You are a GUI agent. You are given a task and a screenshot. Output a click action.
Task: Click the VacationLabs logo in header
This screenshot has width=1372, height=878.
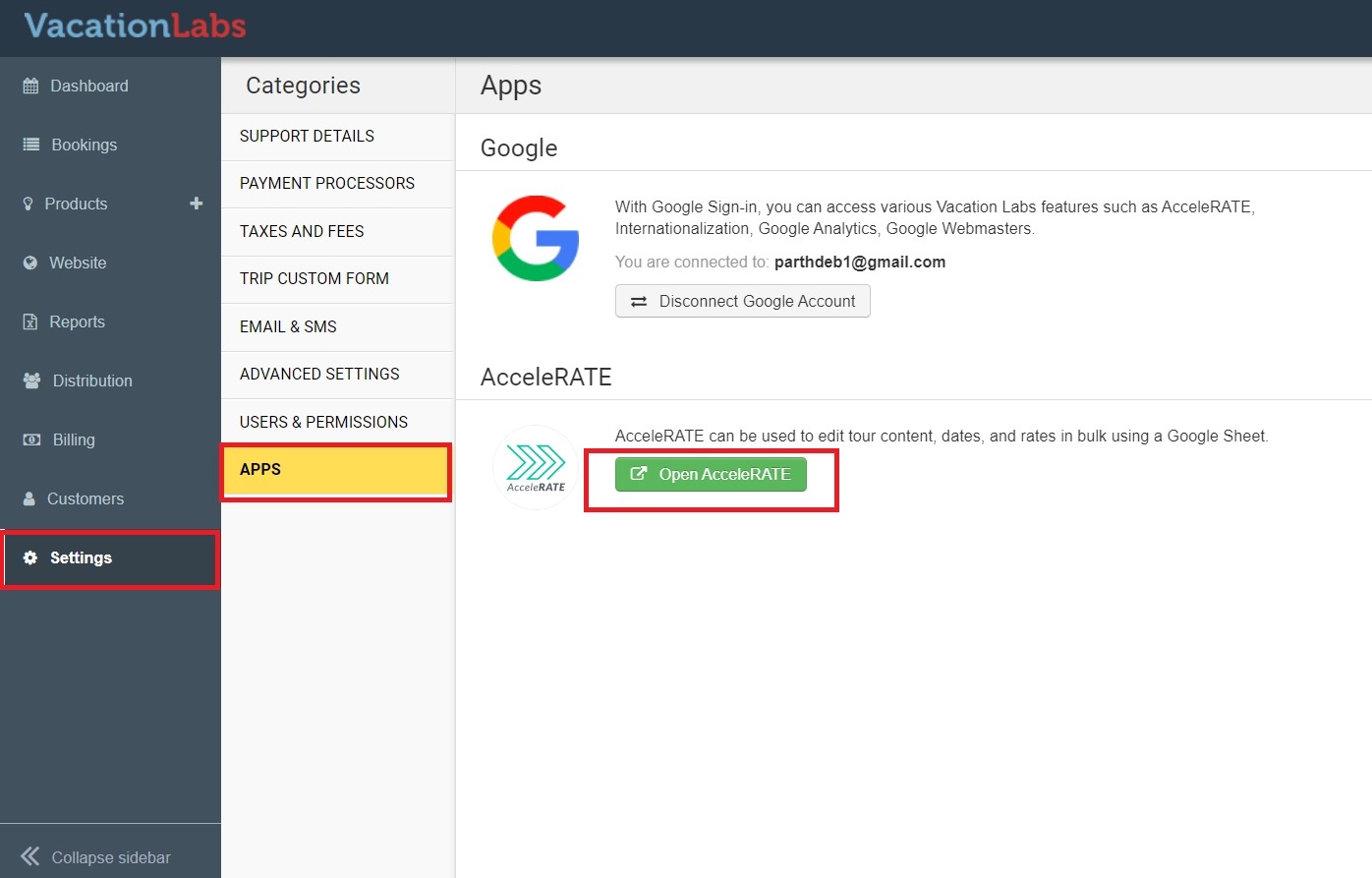pos(135,26)
